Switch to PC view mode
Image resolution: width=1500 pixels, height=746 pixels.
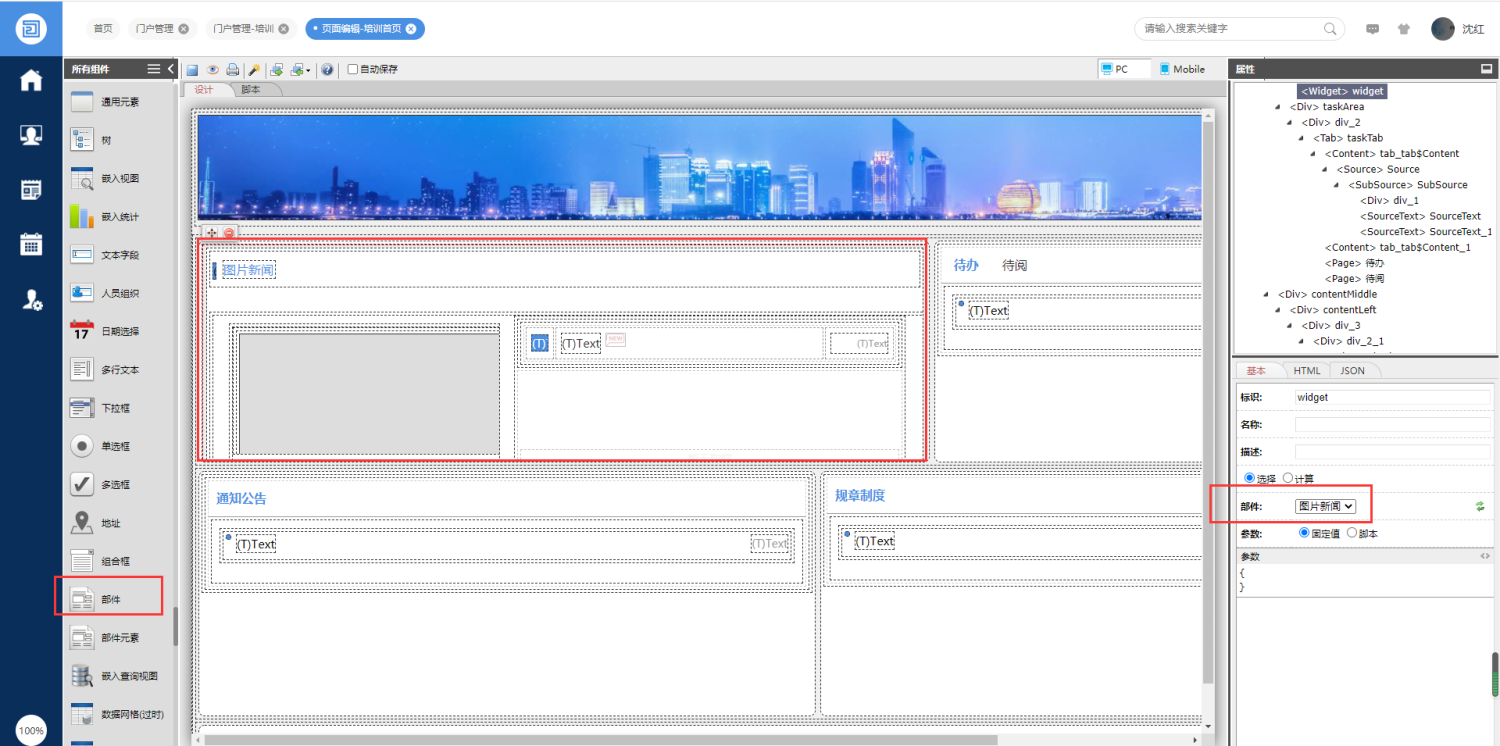click(1122, 69)
